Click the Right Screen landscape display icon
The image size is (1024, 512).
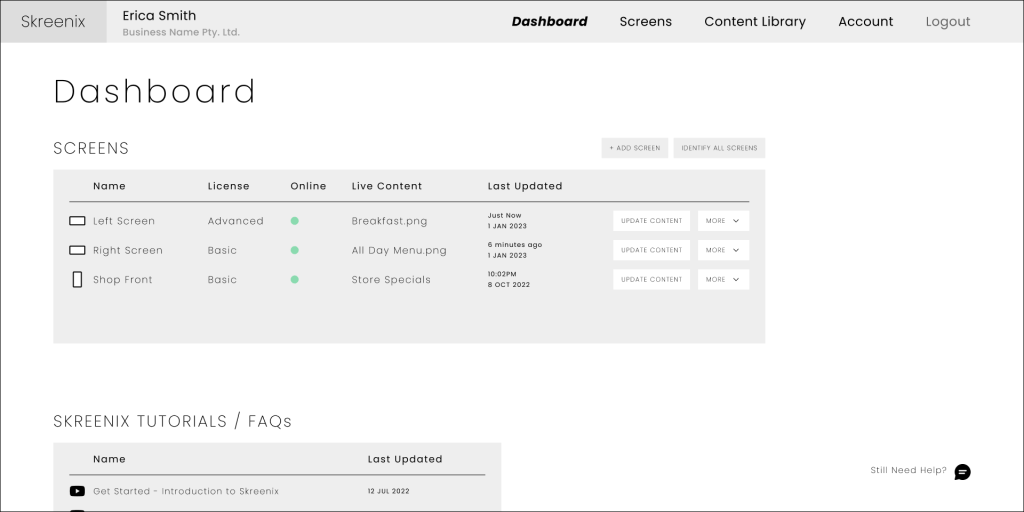point(77,250)
